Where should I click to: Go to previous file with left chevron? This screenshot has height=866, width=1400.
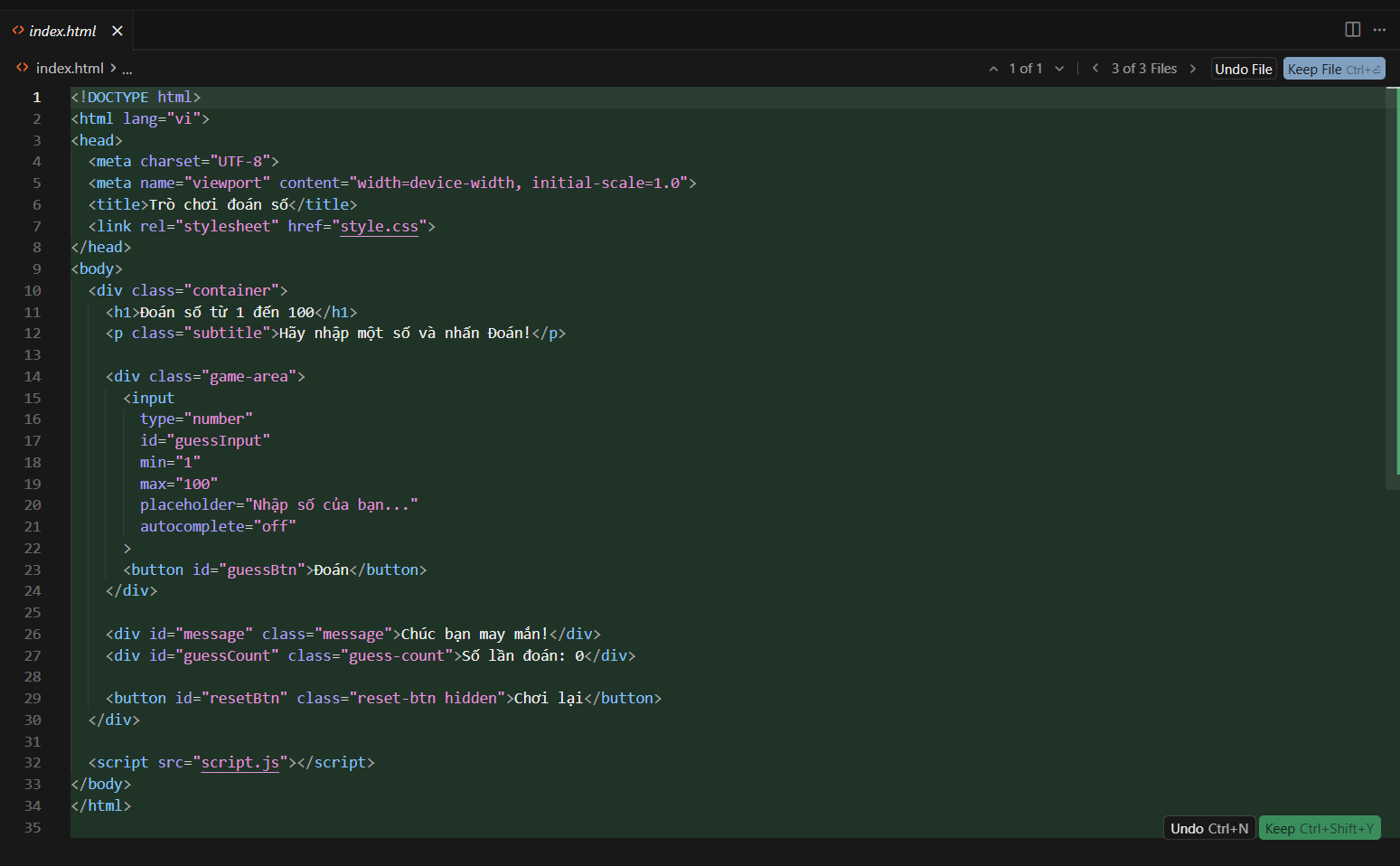click(x=1095, y=69)
